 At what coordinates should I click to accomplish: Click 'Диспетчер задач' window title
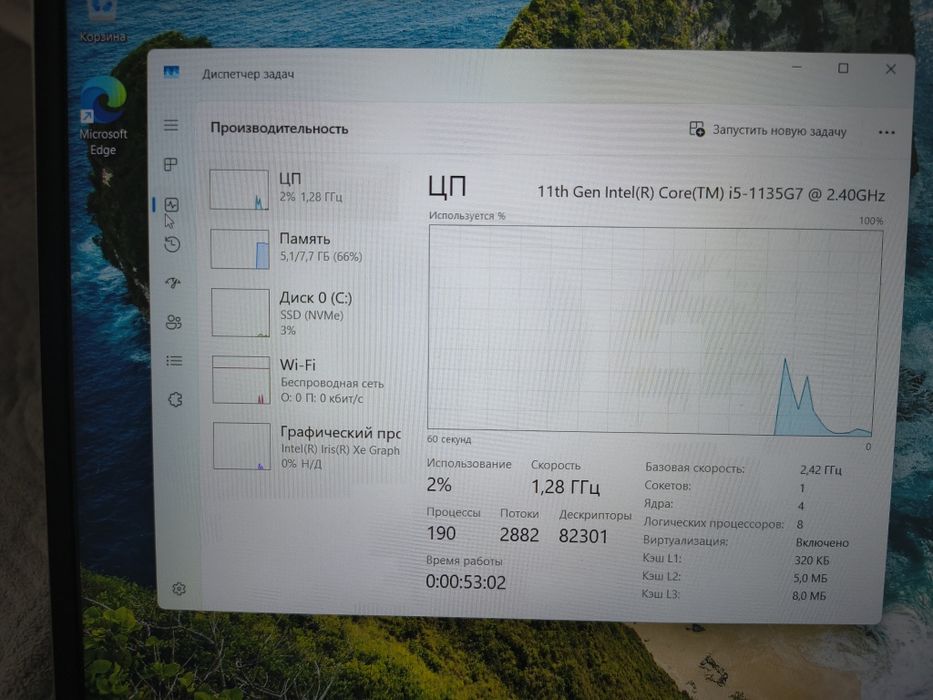click(x=248, y=74)
